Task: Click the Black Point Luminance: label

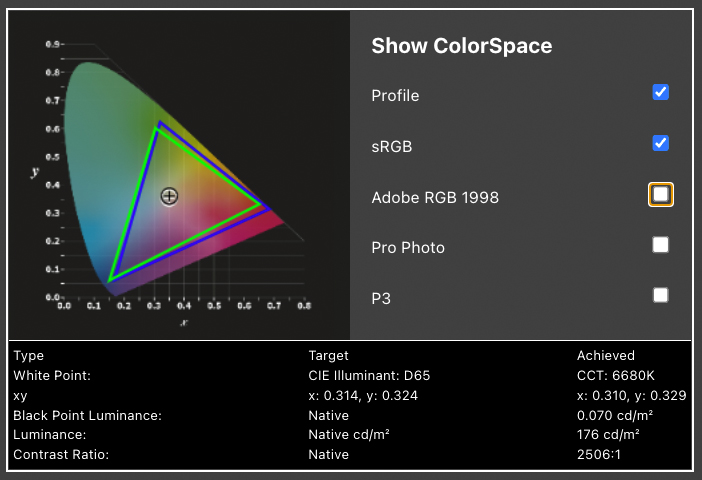Action: click(x=87, y=416)
